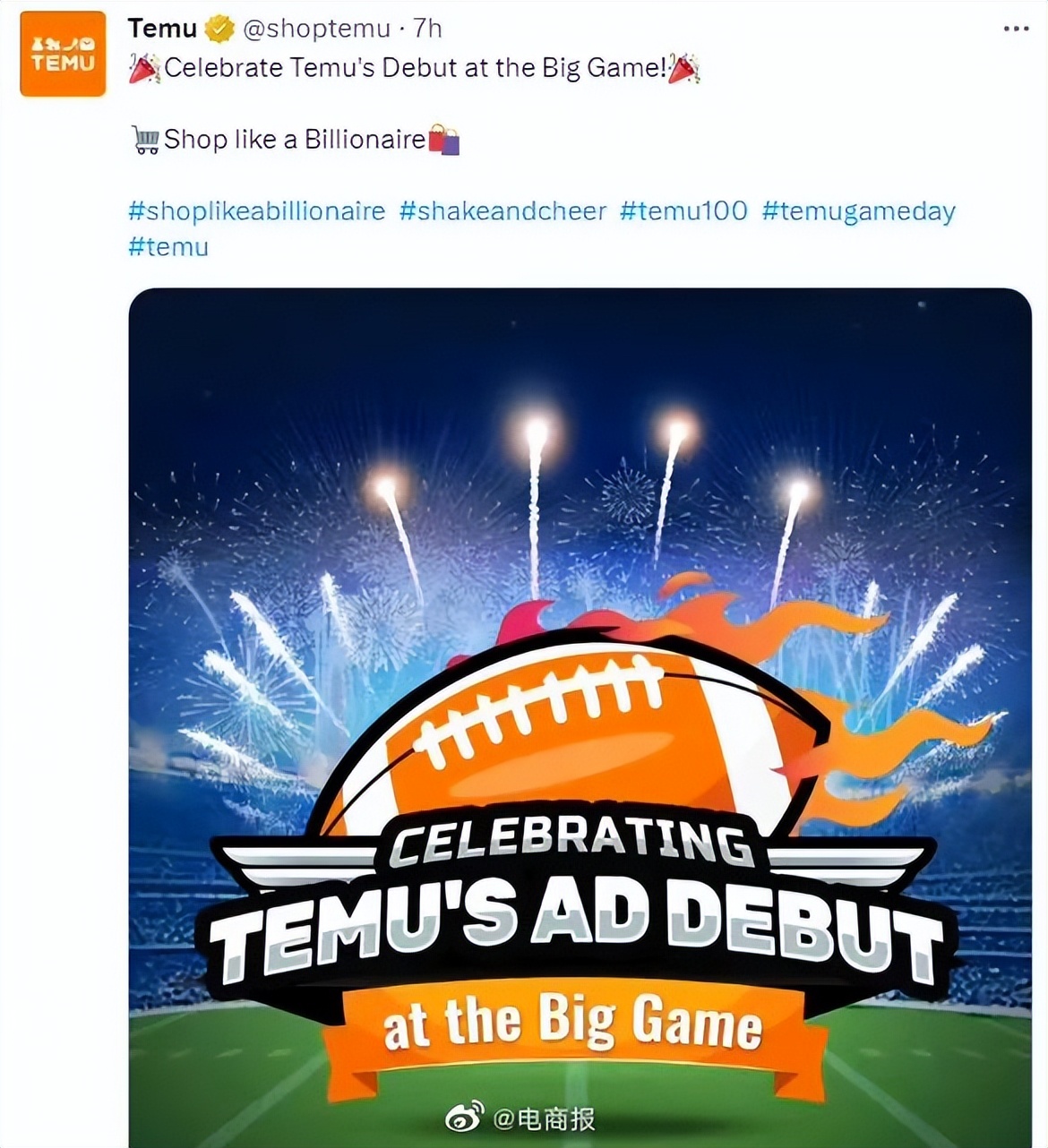Click the 7h timestamp
Viewport: 1048px width, 1148px height.
pyautogui.click(x=427, y=30)
